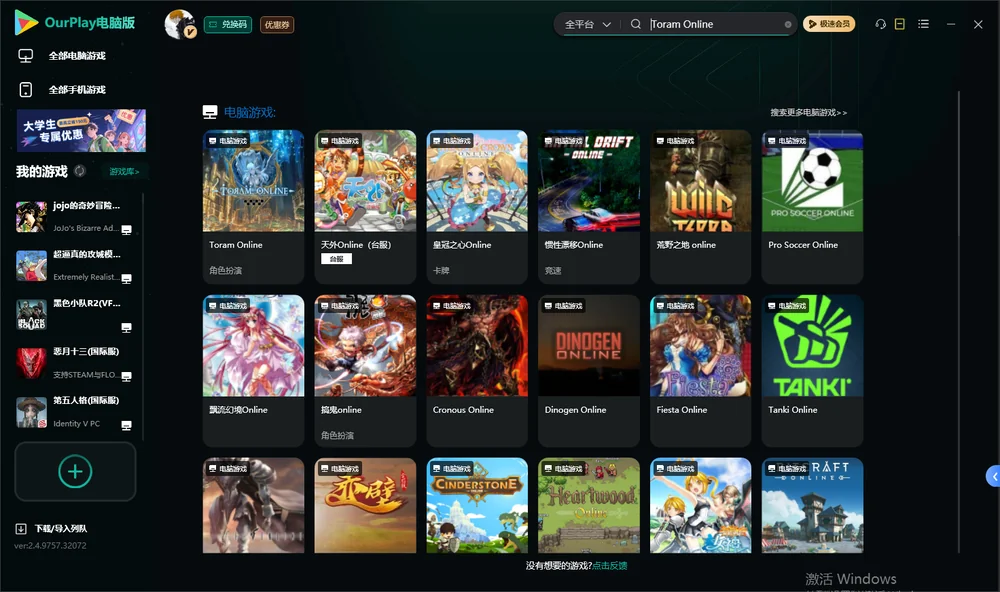Focus the search field containing Toram Online

[716, 24]
